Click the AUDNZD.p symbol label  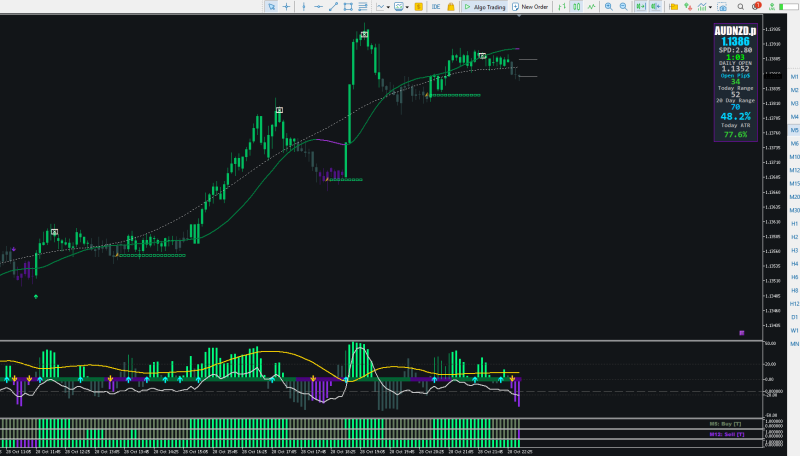pyautogui.click(x=735, y=31)
